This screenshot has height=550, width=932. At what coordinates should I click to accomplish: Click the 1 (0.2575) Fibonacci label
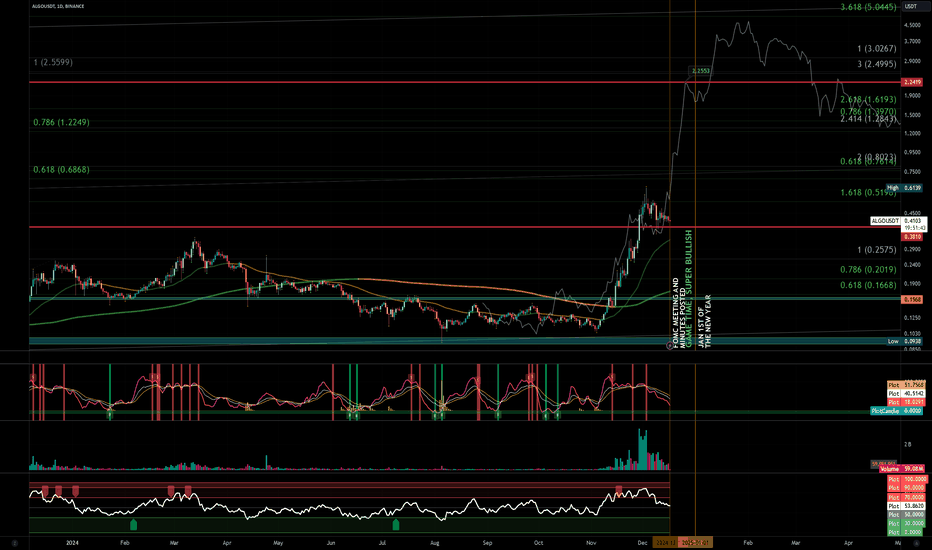pos(876,250)
